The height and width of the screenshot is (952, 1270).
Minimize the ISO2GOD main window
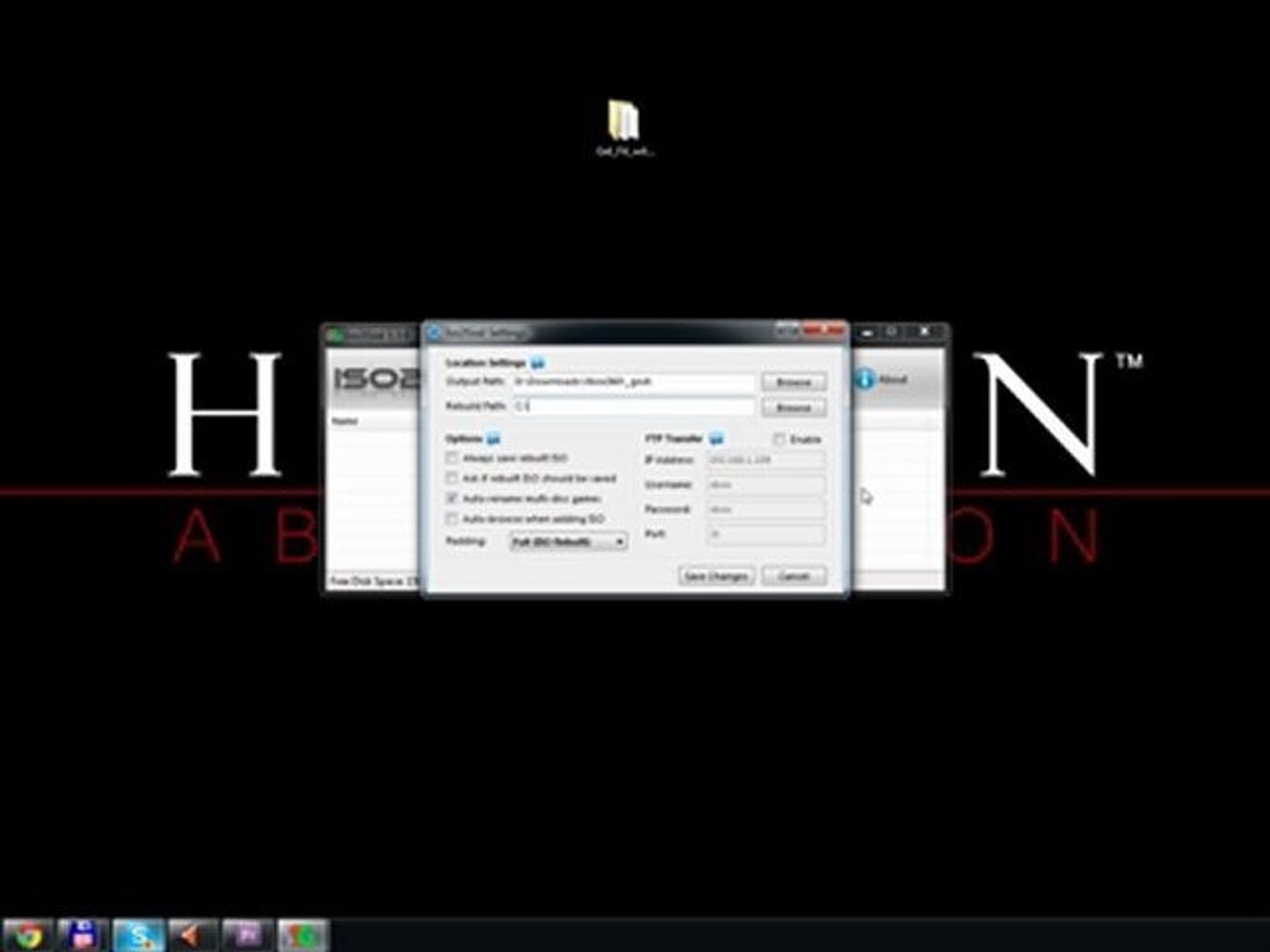click(868, 332)
